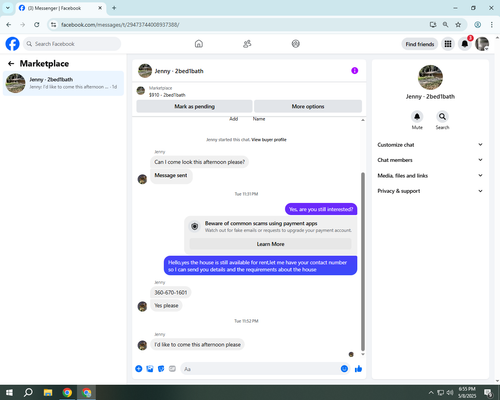Open View buyer profile link
The height and width of the screenshot is (400, 500).
(269, 140)
